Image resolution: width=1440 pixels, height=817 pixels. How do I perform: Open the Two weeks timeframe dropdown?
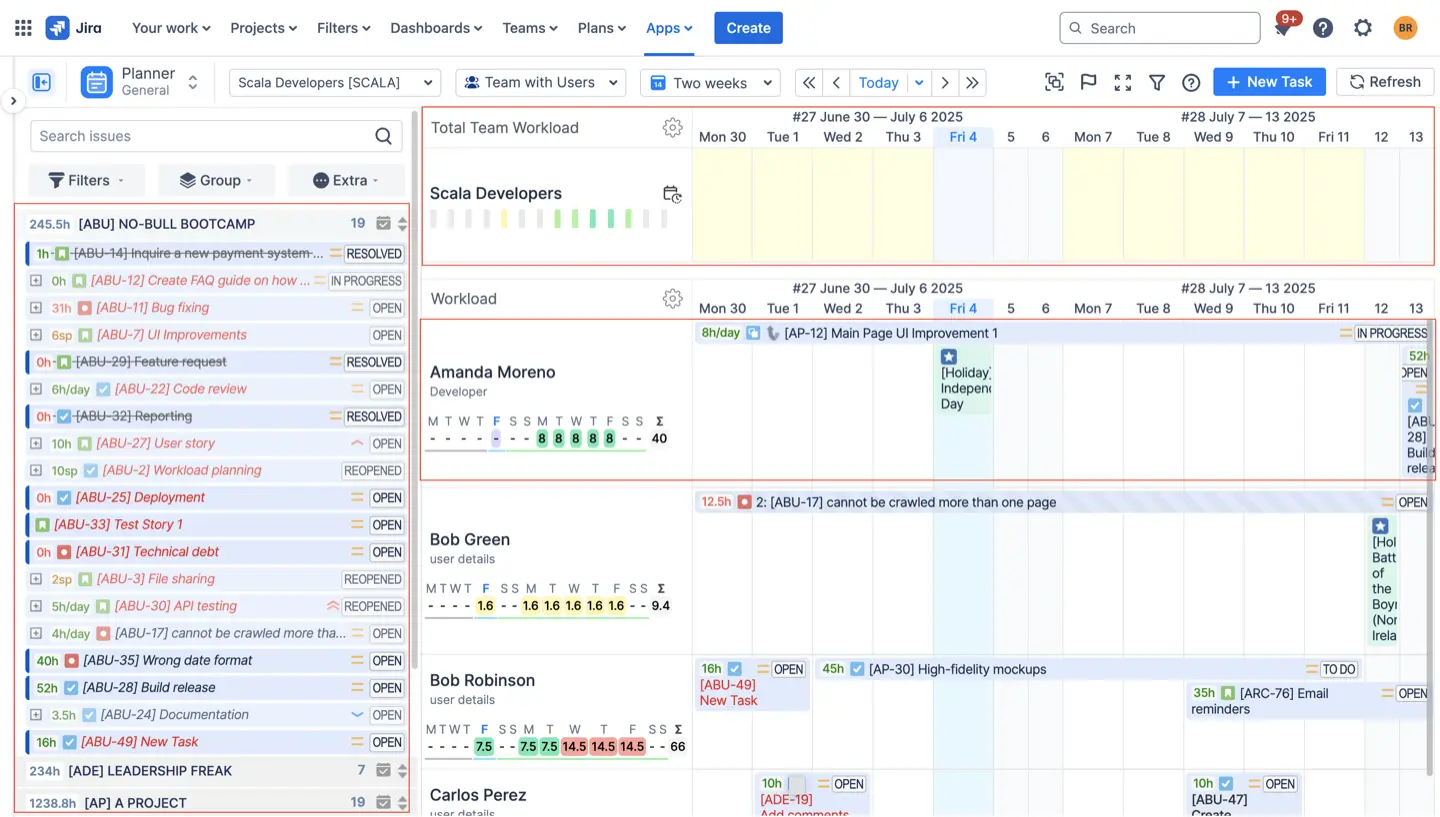710,82
